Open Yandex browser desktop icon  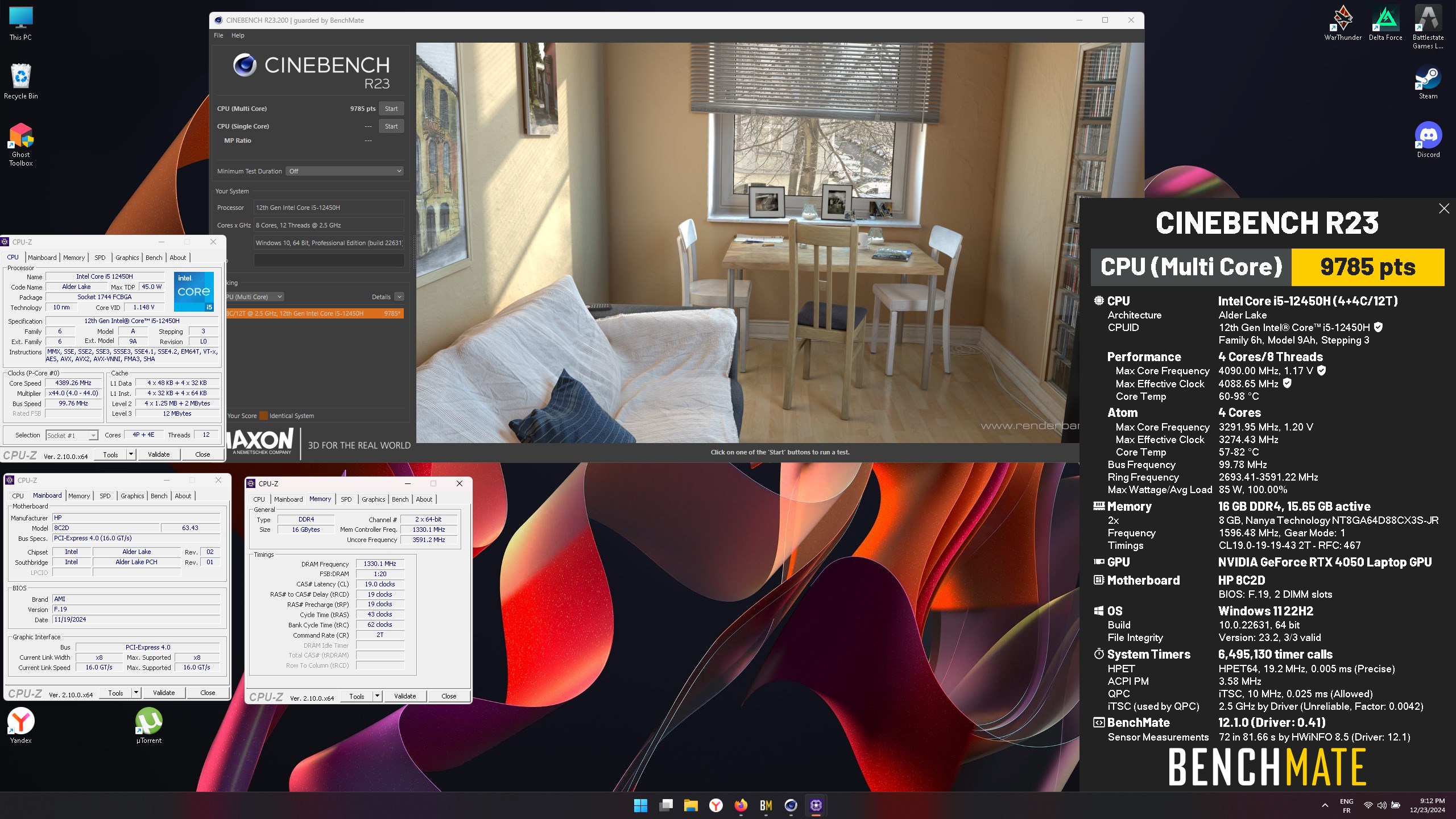[21, 726]
